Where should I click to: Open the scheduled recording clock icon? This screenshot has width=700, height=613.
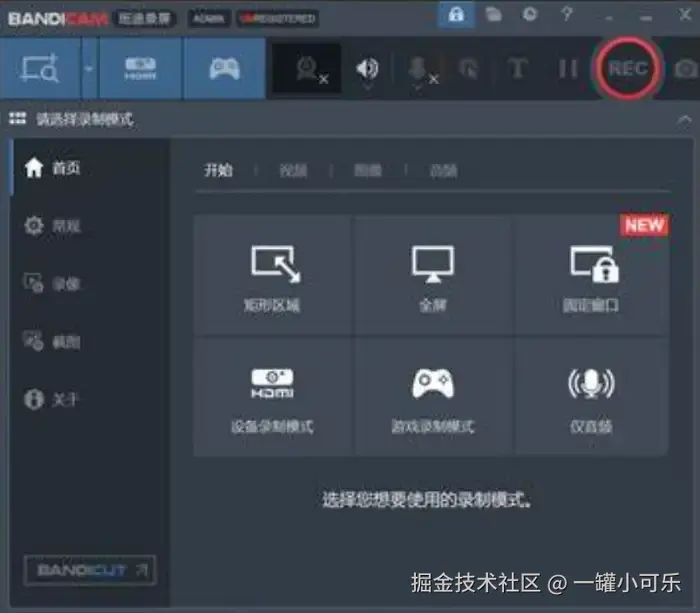530,14
